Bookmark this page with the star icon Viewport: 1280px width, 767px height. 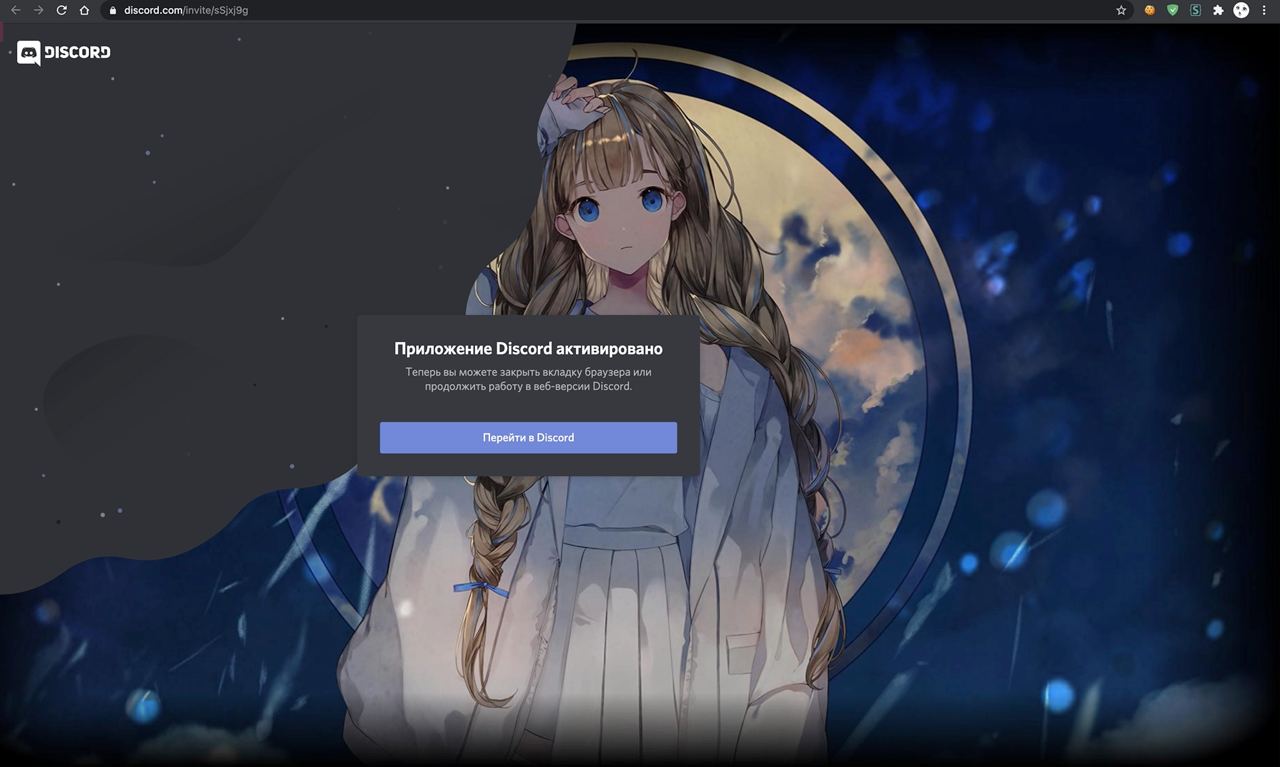click(1121, 10)
